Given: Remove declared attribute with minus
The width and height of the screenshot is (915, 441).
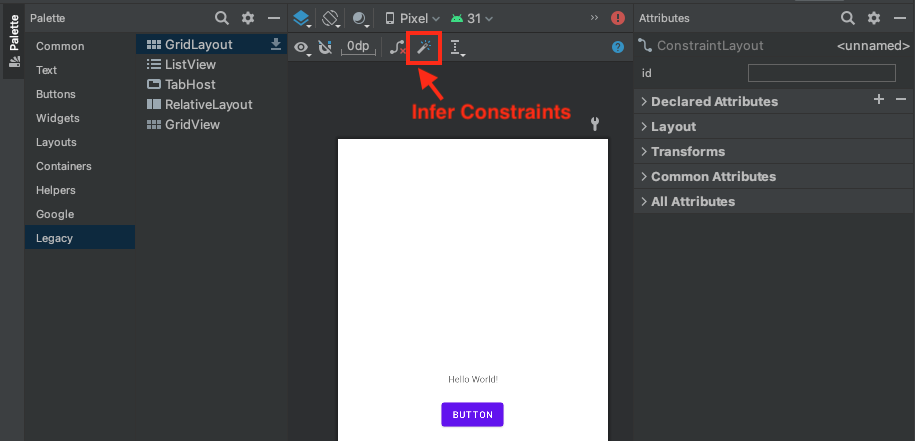Looking at the screenshot, I should pos(900,100).
